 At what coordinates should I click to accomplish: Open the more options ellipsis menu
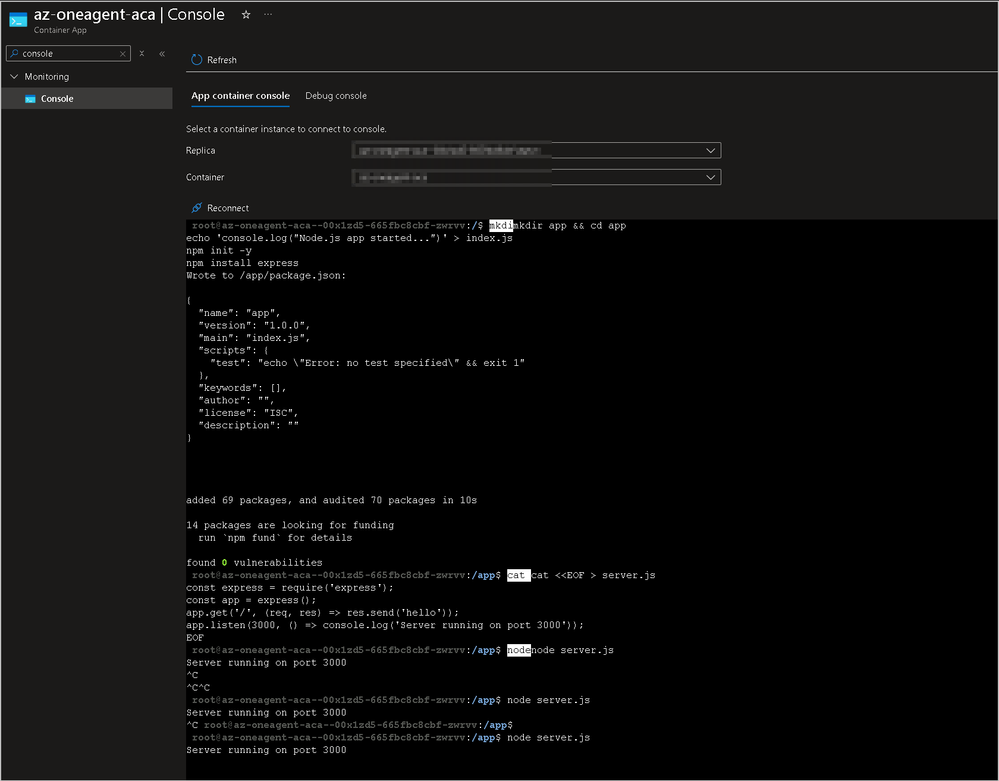point(268,15)
